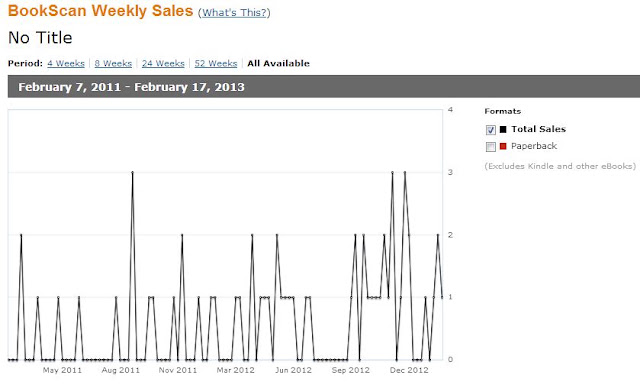Click the Sep 2012 x-axis label
The height and width of the screenshot is (388, 640).
pyautogui.click(x=351, y=370)
